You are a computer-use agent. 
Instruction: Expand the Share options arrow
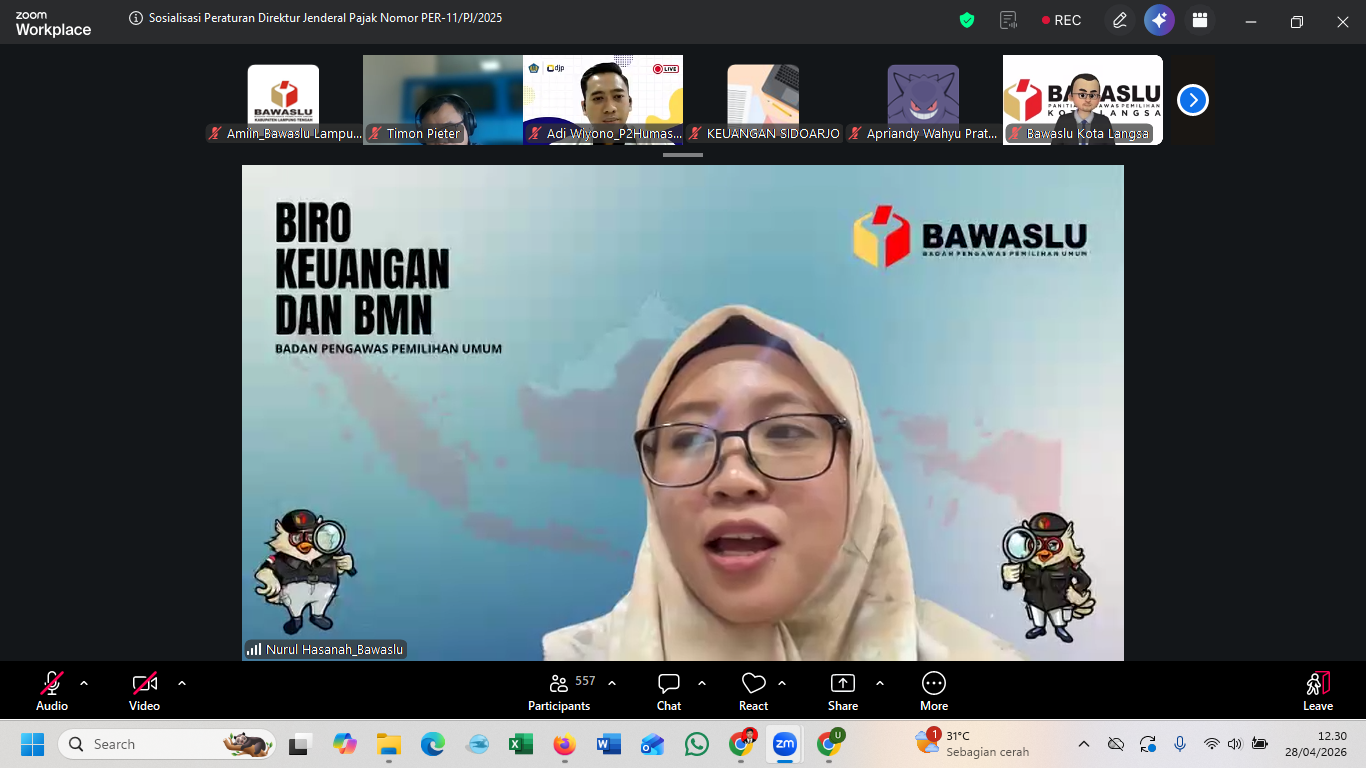coord(880,683)
